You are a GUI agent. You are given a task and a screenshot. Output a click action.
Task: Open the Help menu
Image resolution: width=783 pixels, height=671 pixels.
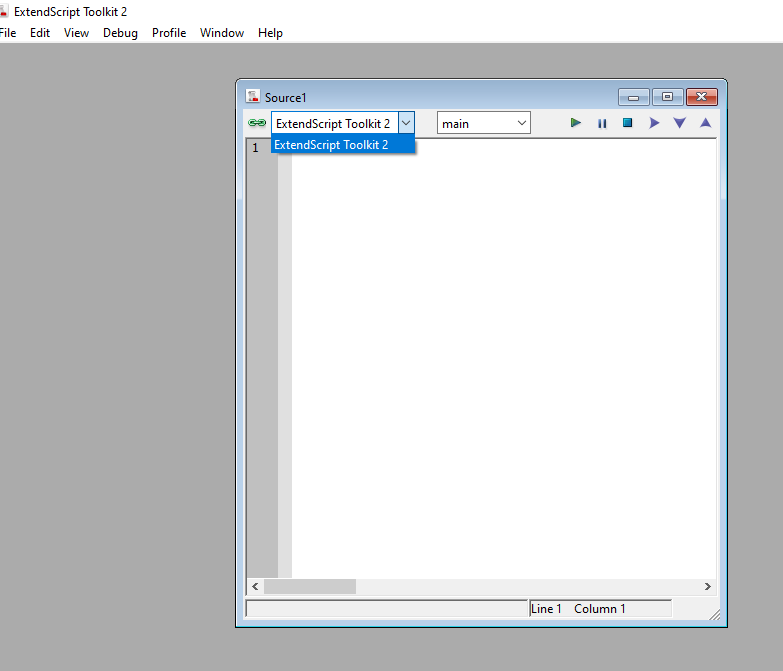(270, 33)
